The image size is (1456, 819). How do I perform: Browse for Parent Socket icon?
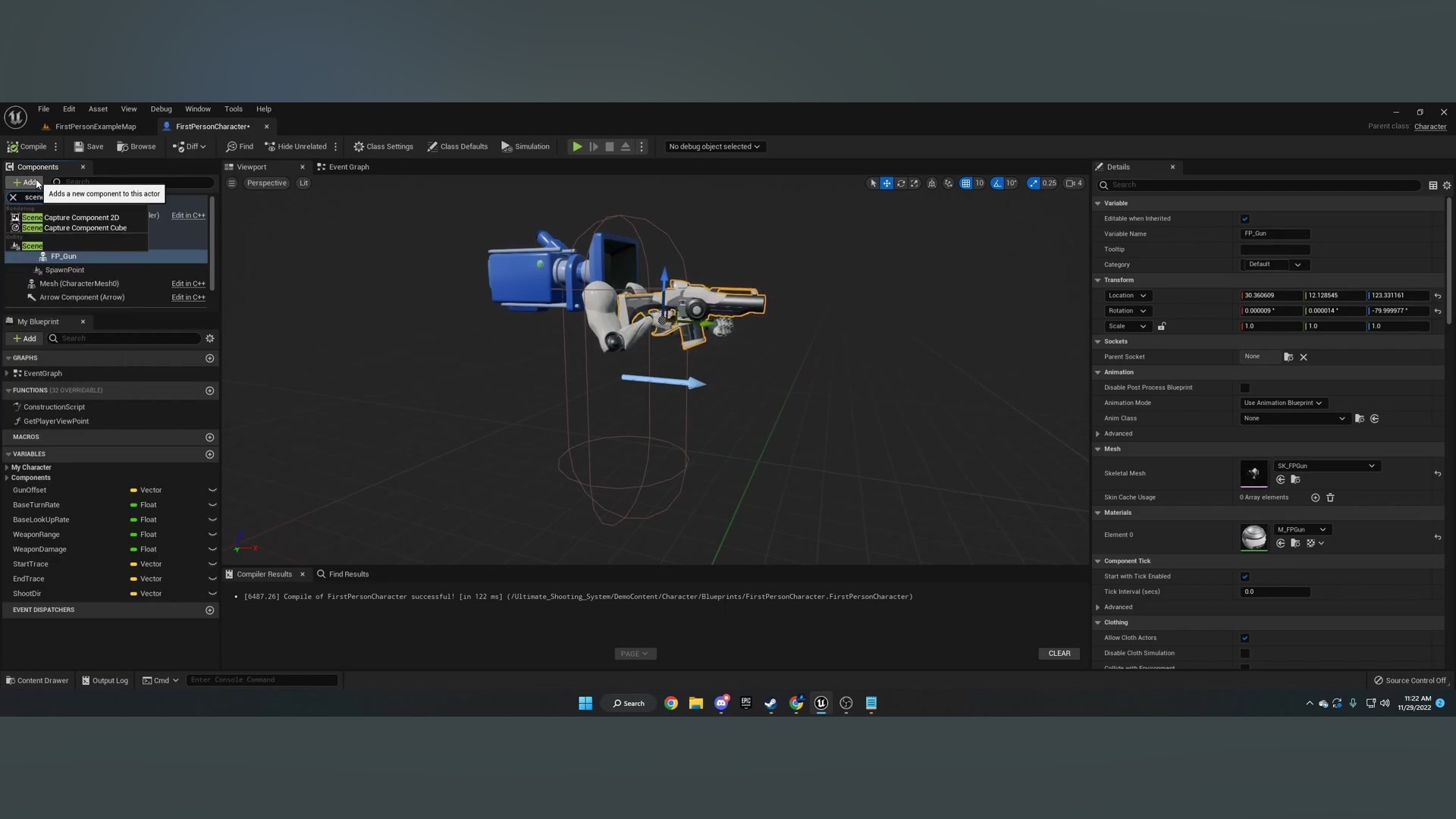point(1288,357)
